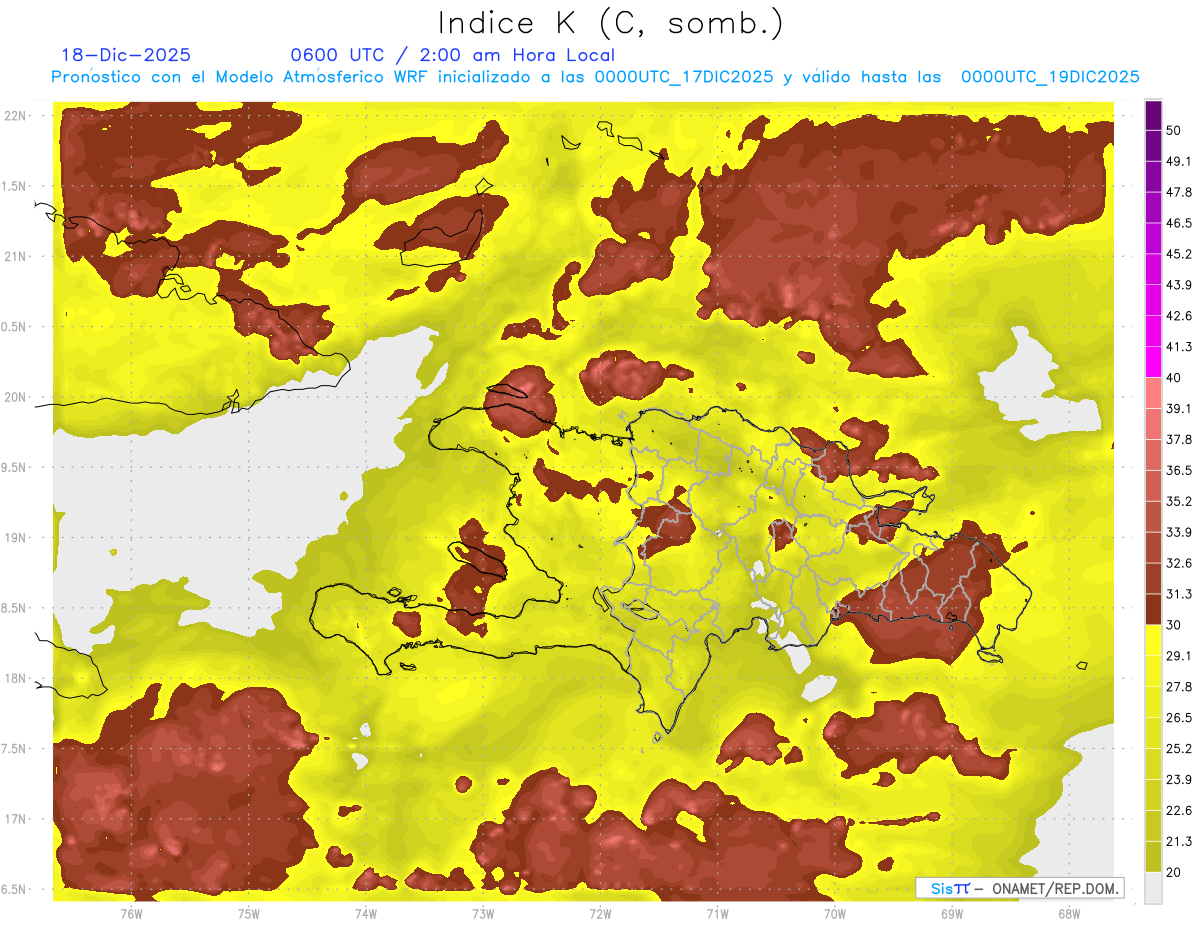The height and width of the screenshot is (927, 1200).
Task: Click the colorbar label '40'
Action: pos(1173,378)
